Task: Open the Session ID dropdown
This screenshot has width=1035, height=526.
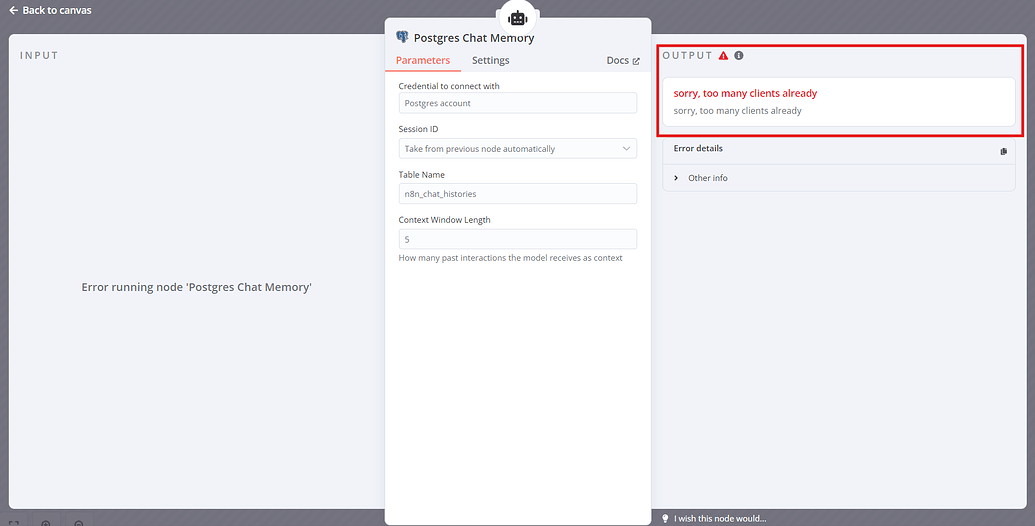Action: pos(518,148)
